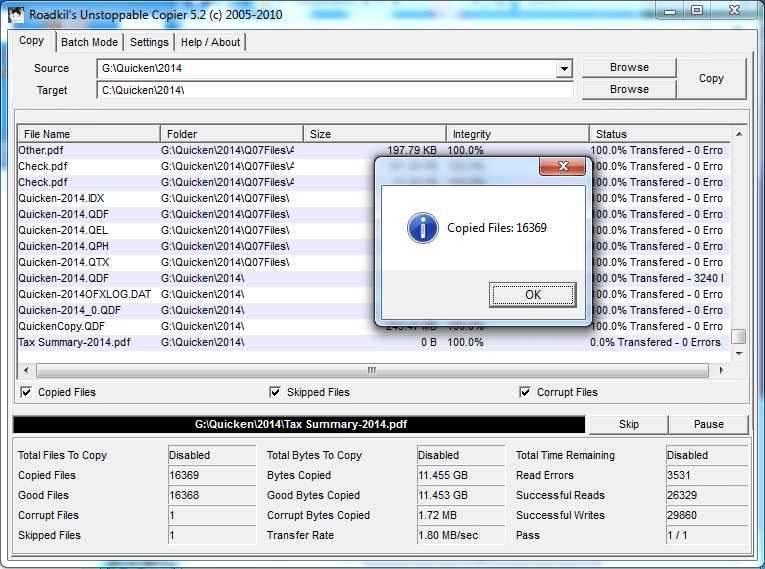The image size is (765, 569).
Task: Click the vertical scrollbar thumb in file list
Action: [739, 337]
